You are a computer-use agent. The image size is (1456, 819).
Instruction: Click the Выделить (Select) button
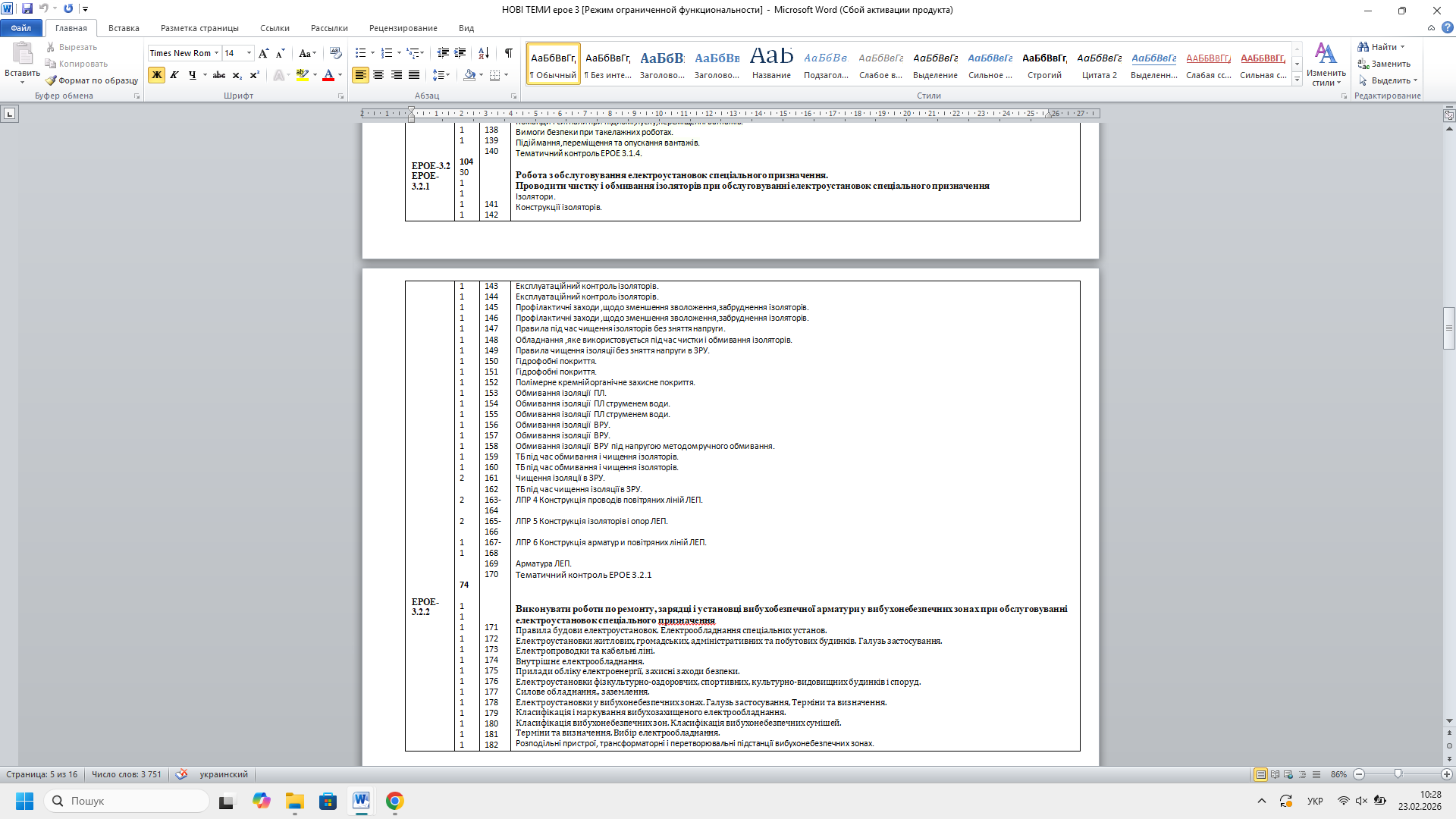pos(1387,80)
